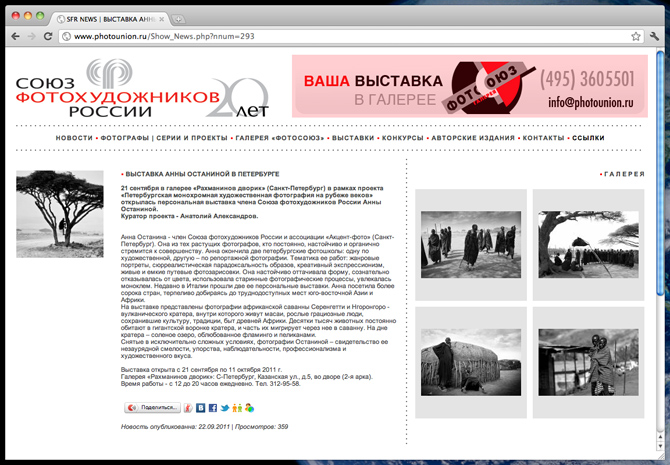Viewport: 670px width, 465px height.
Task: Share to Facebook via the f icon
Action: click(213, 408)
